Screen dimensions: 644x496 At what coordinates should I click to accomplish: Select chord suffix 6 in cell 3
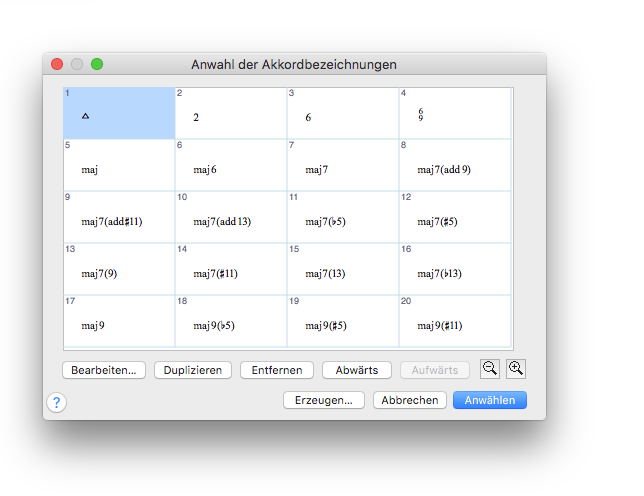pyautogui.click(x=343, y=113)
